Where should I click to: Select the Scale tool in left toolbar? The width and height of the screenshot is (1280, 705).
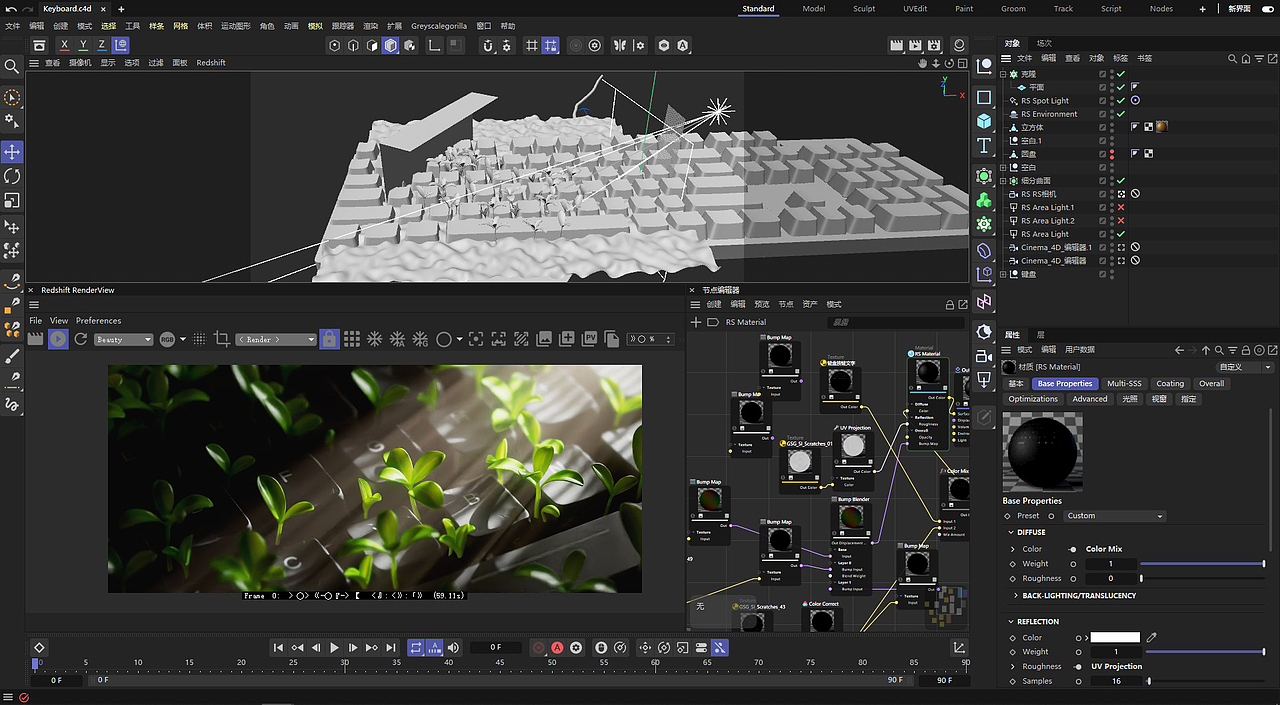[x=12, y=201]
